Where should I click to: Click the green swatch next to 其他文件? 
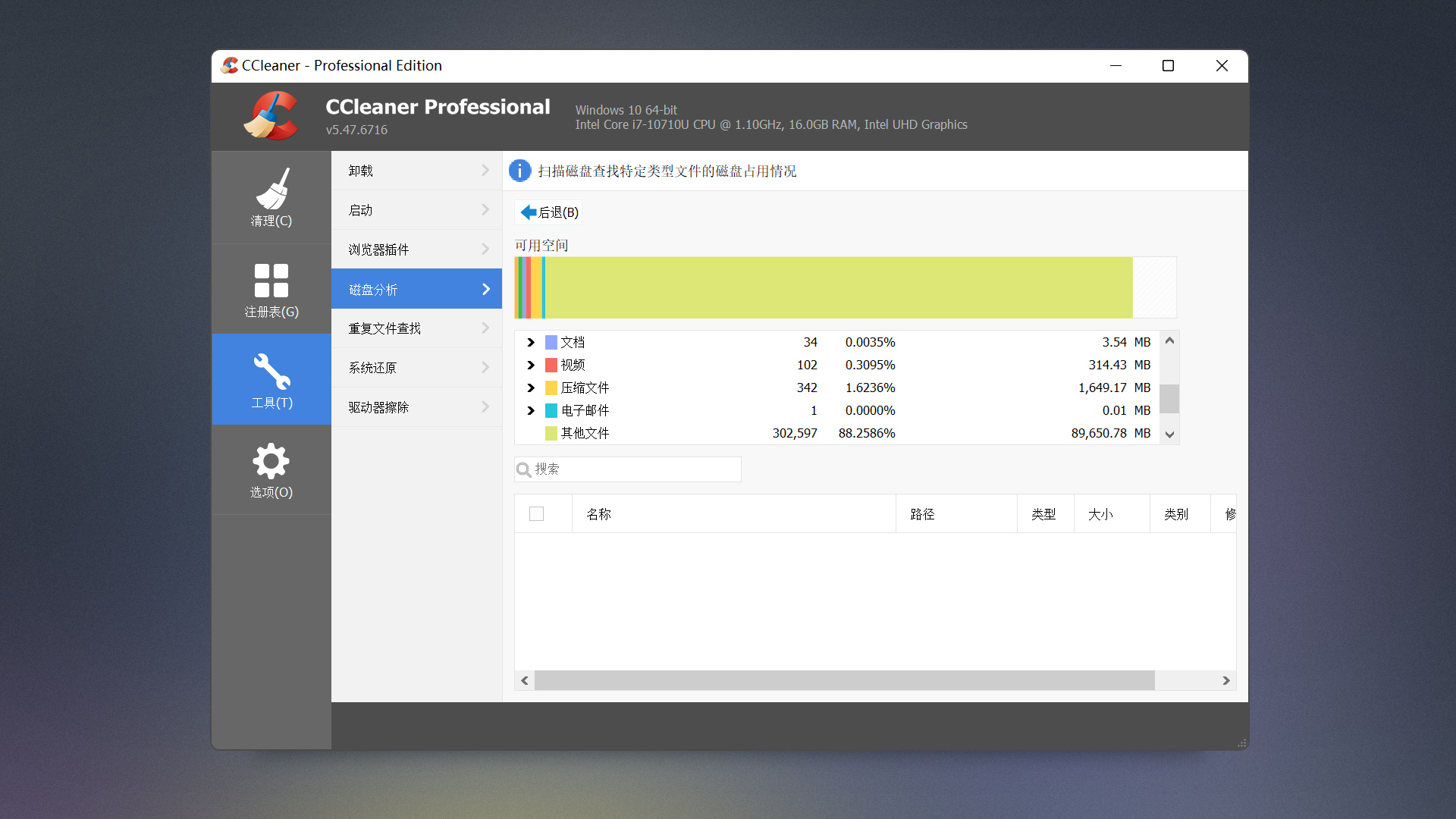pos(551,433)
